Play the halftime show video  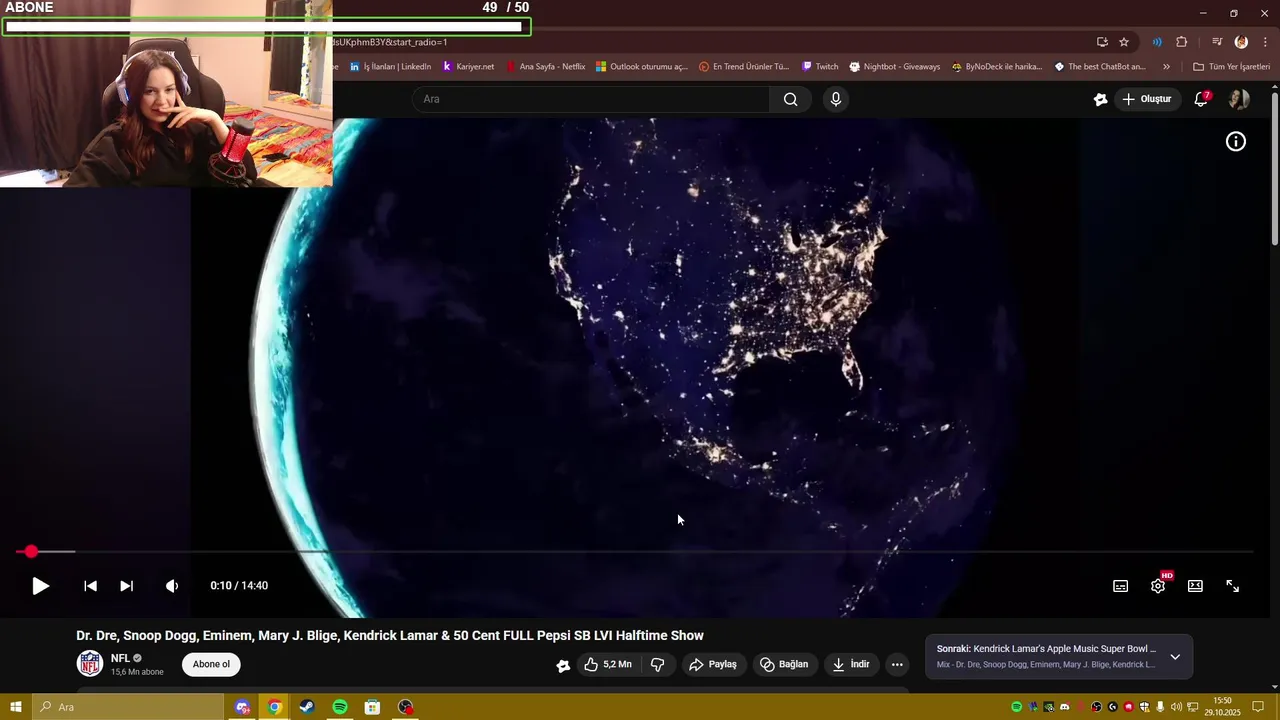point(40,586)
